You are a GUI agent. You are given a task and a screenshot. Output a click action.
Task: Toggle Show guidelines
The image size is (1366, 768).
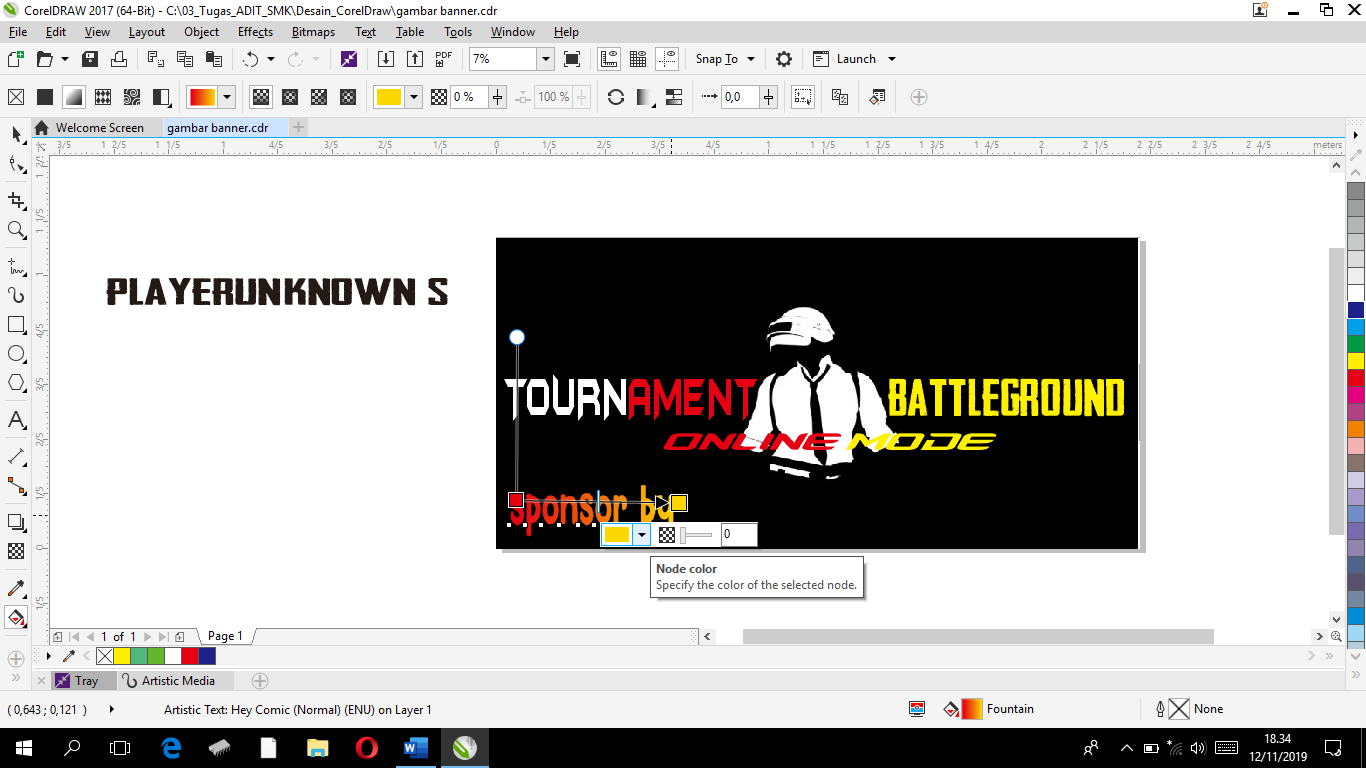coord(667,59)
